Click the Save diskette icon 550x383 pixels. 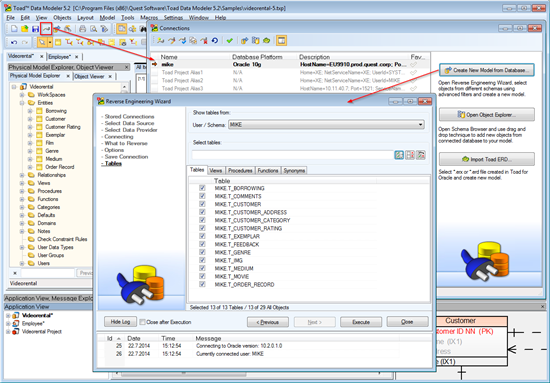click(35, 29)
